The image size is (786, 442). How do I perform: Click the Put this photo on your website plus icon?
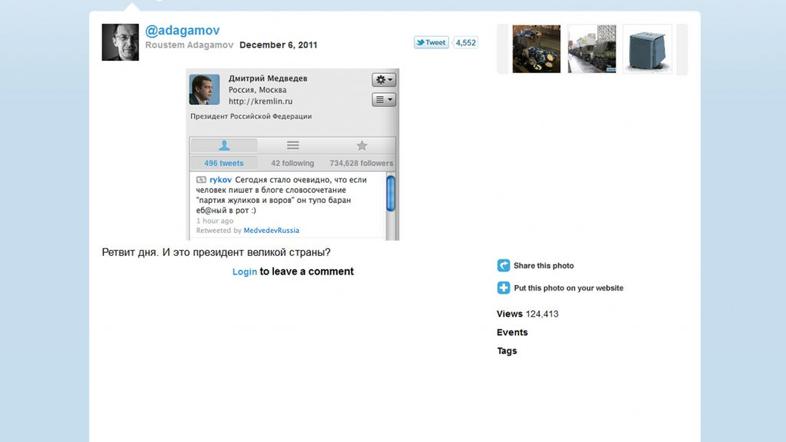coord(504,288)
